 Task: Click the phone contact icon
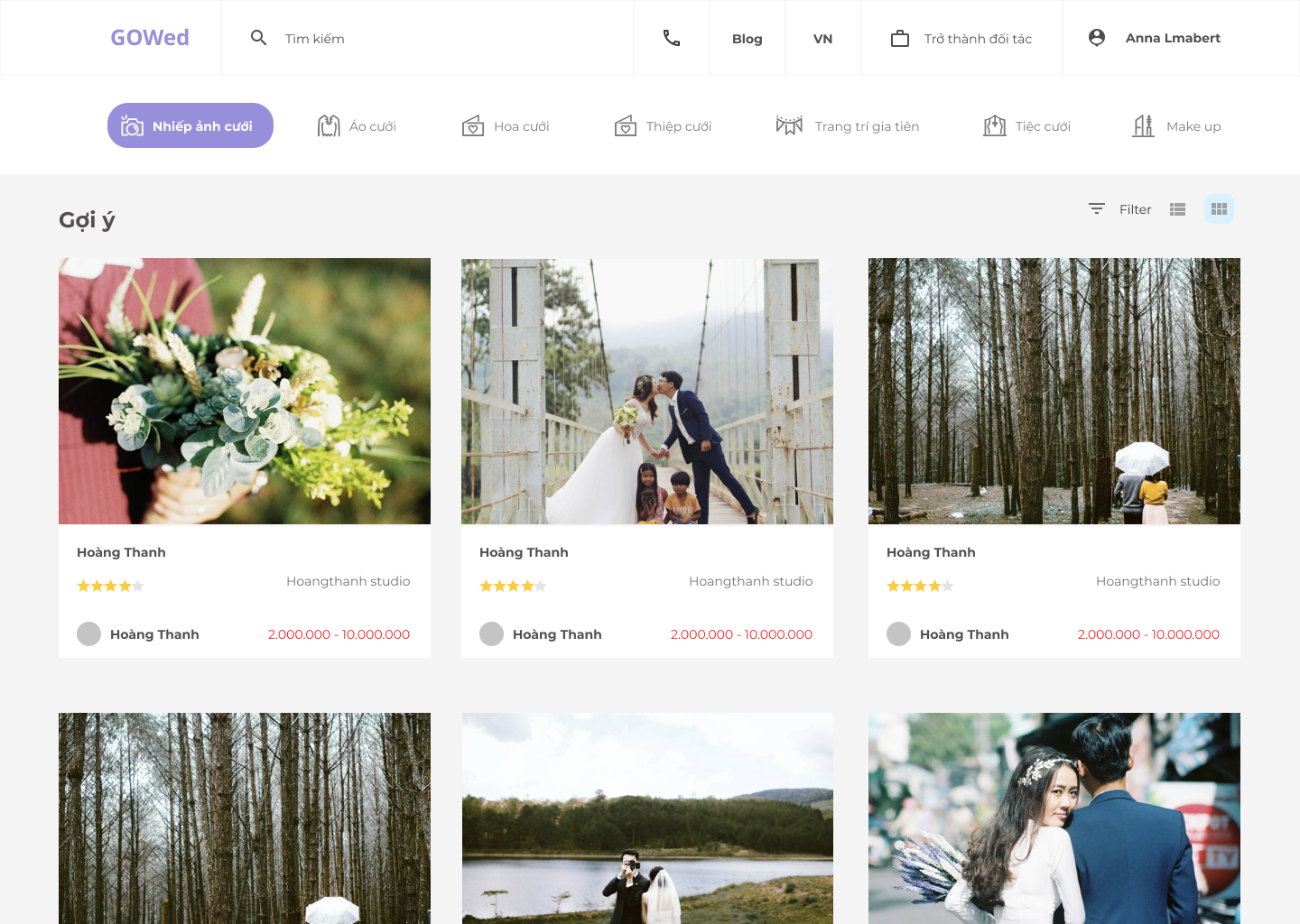pyautogui.click(x=672, y=38)
